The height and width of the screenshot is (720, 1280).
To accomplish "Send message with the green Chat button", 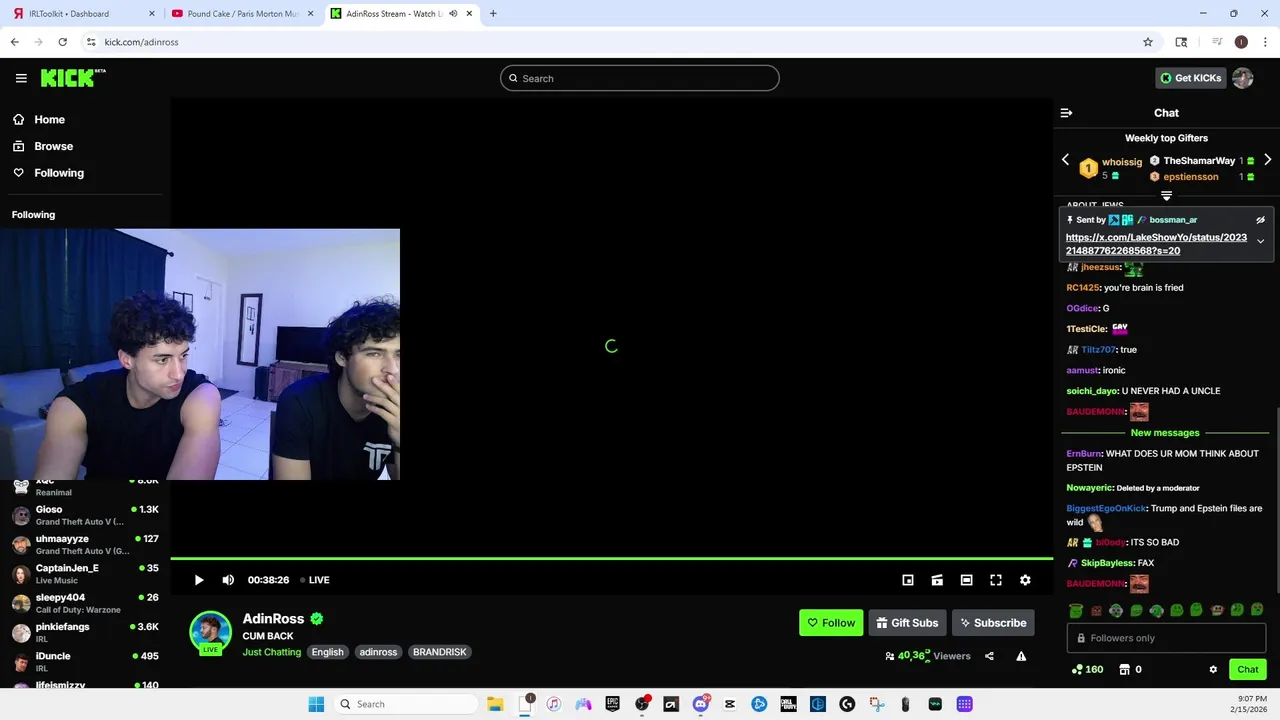I will pos(1248,670).
